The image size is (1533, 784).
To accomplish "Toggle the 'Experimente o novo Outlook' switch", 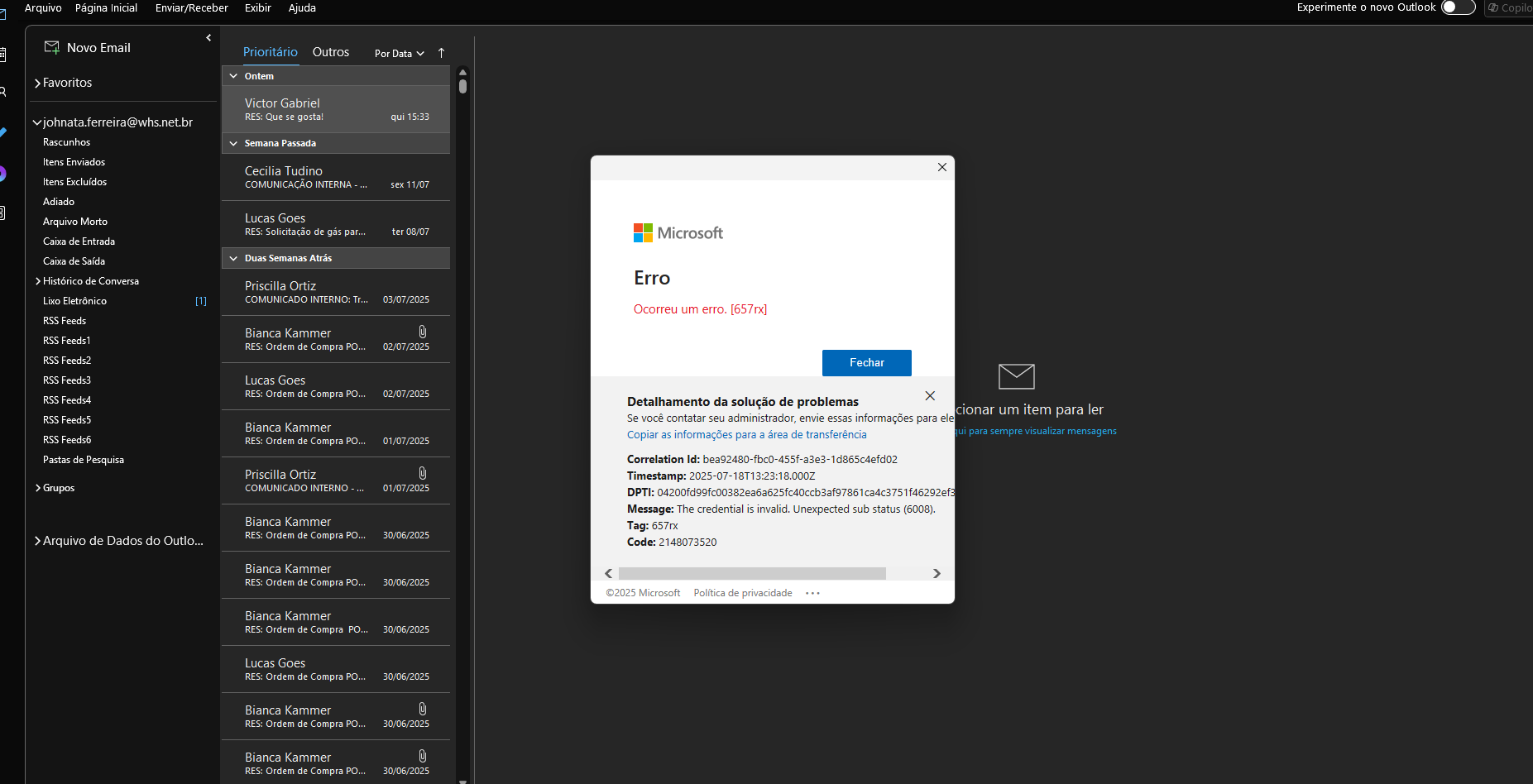I will pos(1457,7).
